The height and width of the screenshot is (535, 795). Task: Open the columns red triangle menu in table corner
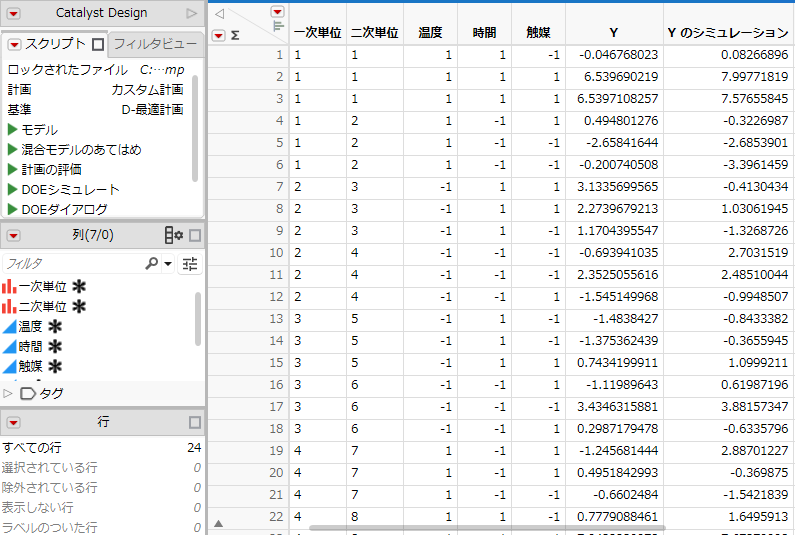point(277,12)
